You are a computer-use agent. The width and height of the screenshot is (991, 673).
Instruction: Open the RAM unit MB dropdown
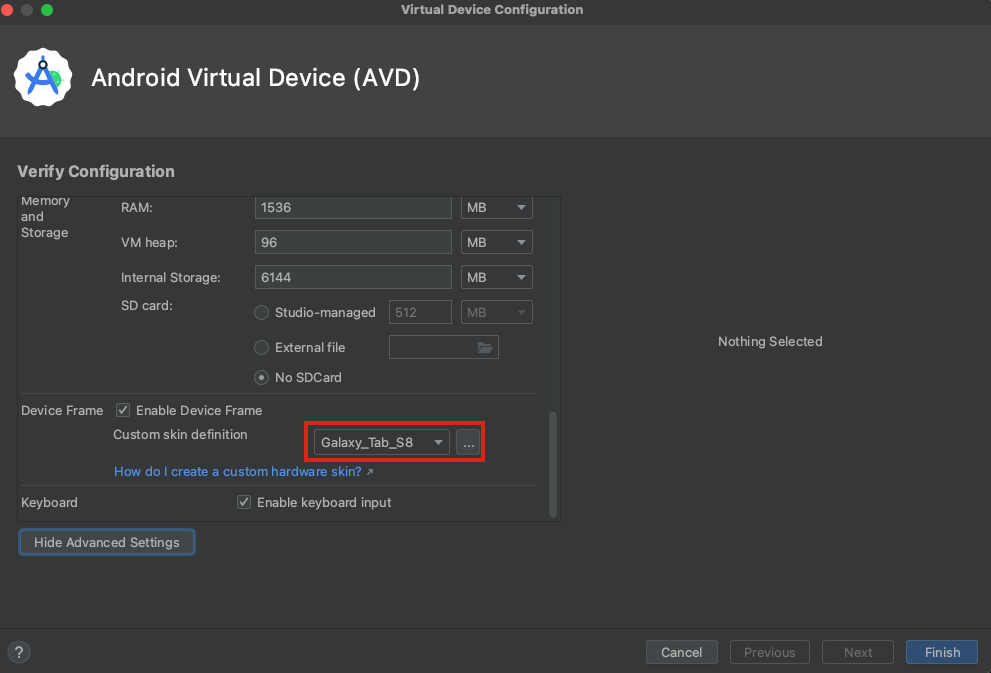[x=497, y=207]
